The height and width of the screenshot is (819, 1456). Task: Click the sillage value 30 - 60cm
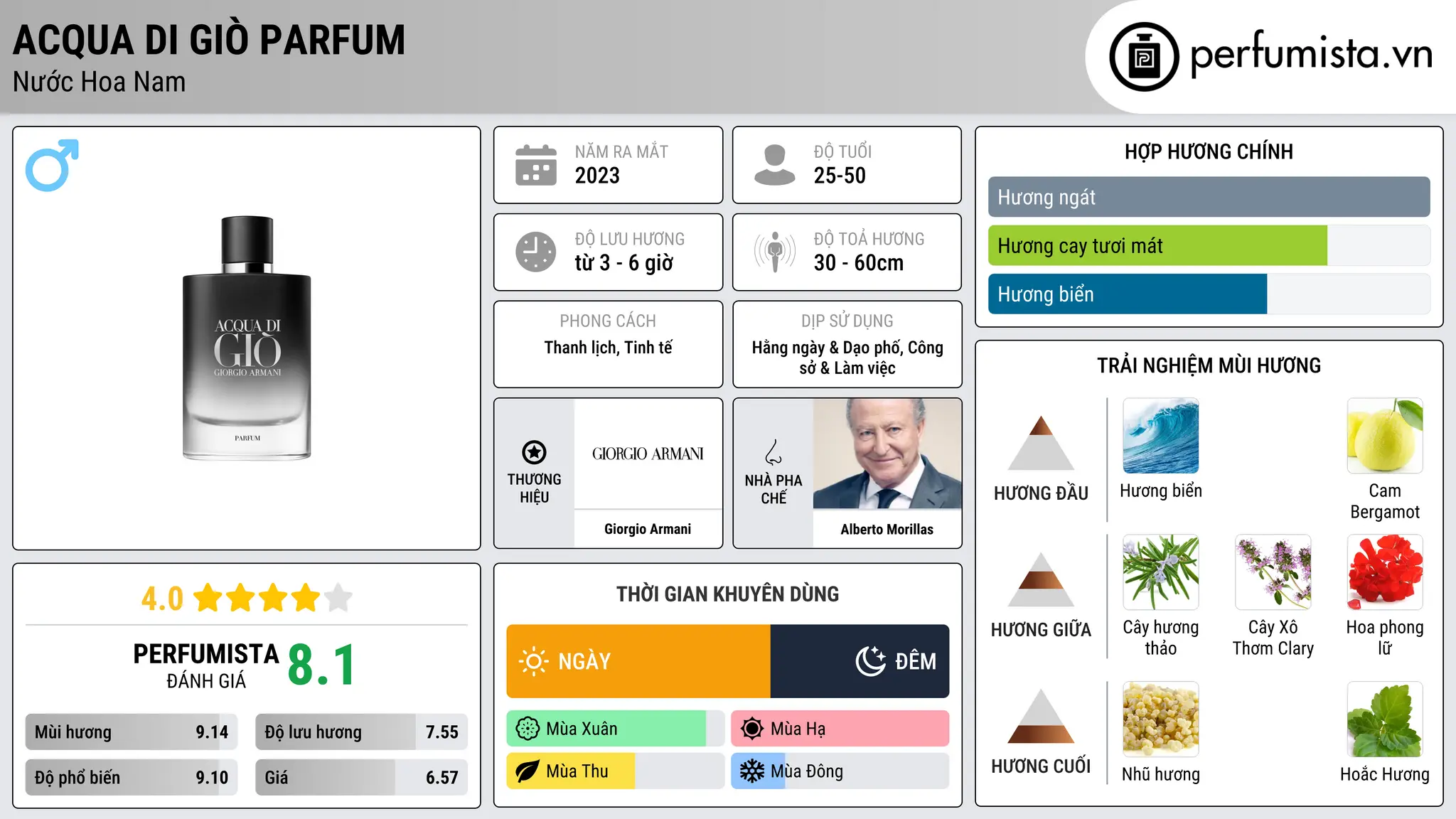coord(859,263)
